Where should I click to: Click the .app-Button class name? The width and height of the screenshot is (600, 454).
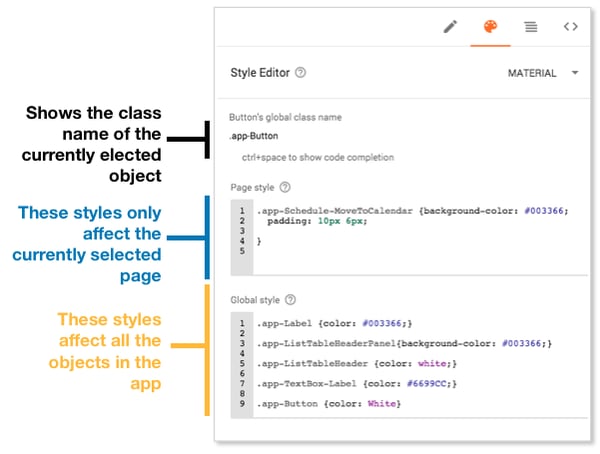click(x=254, y=136)
